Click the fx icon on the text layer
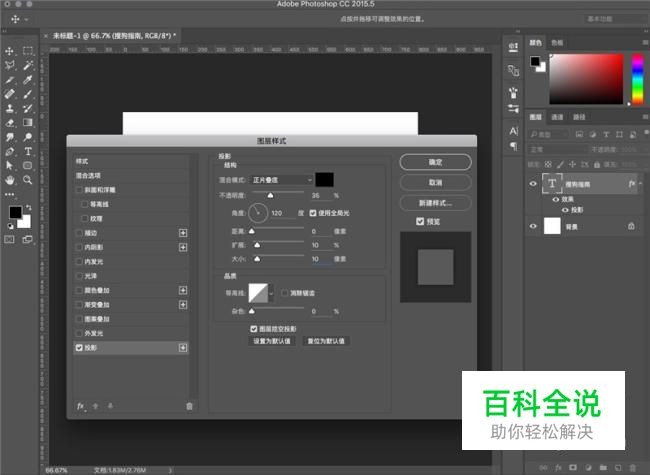650x475 pixels. coord(632,184)
